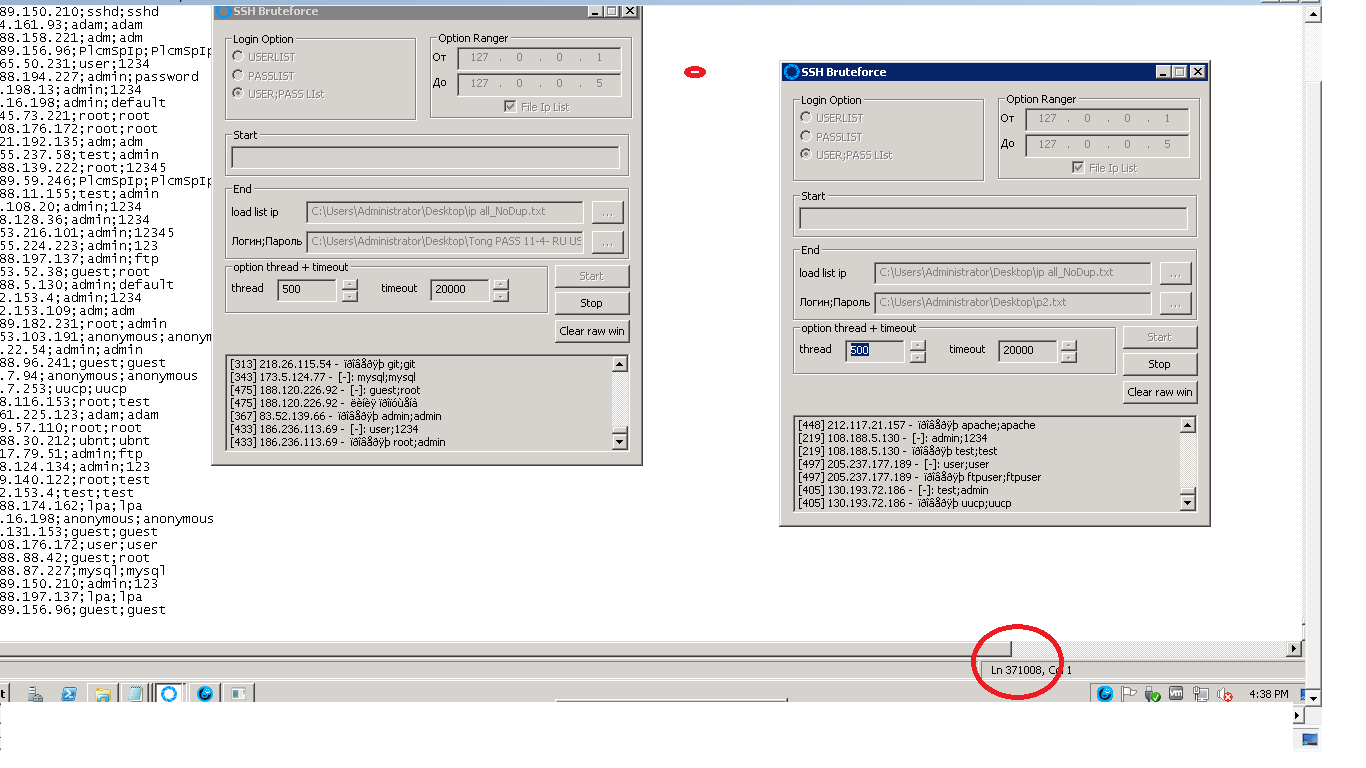Increase timeout value in inactive Bruteforce window
The width and height of the screenshot is (1366, 768).
coord(501,284)
